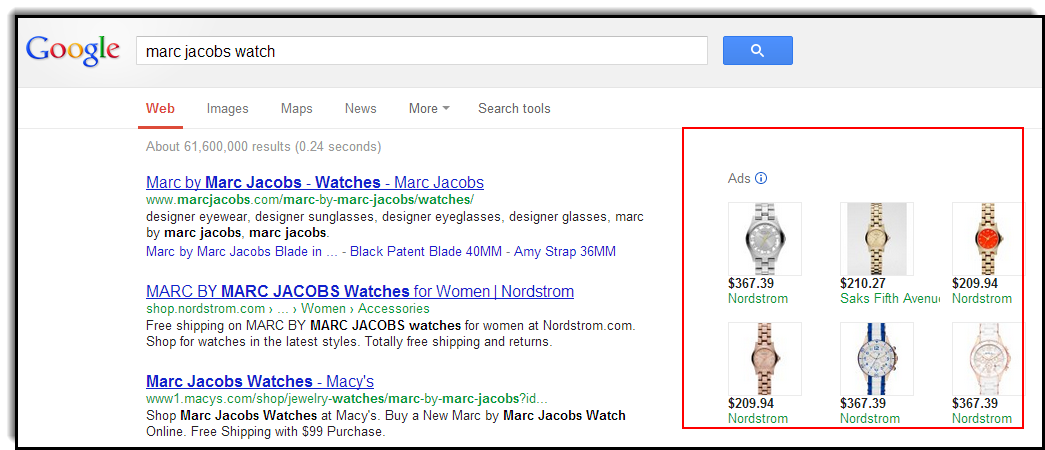1045x450 pixels.
Task: Click the blue search magnifier button
Action: coord(757,51)
